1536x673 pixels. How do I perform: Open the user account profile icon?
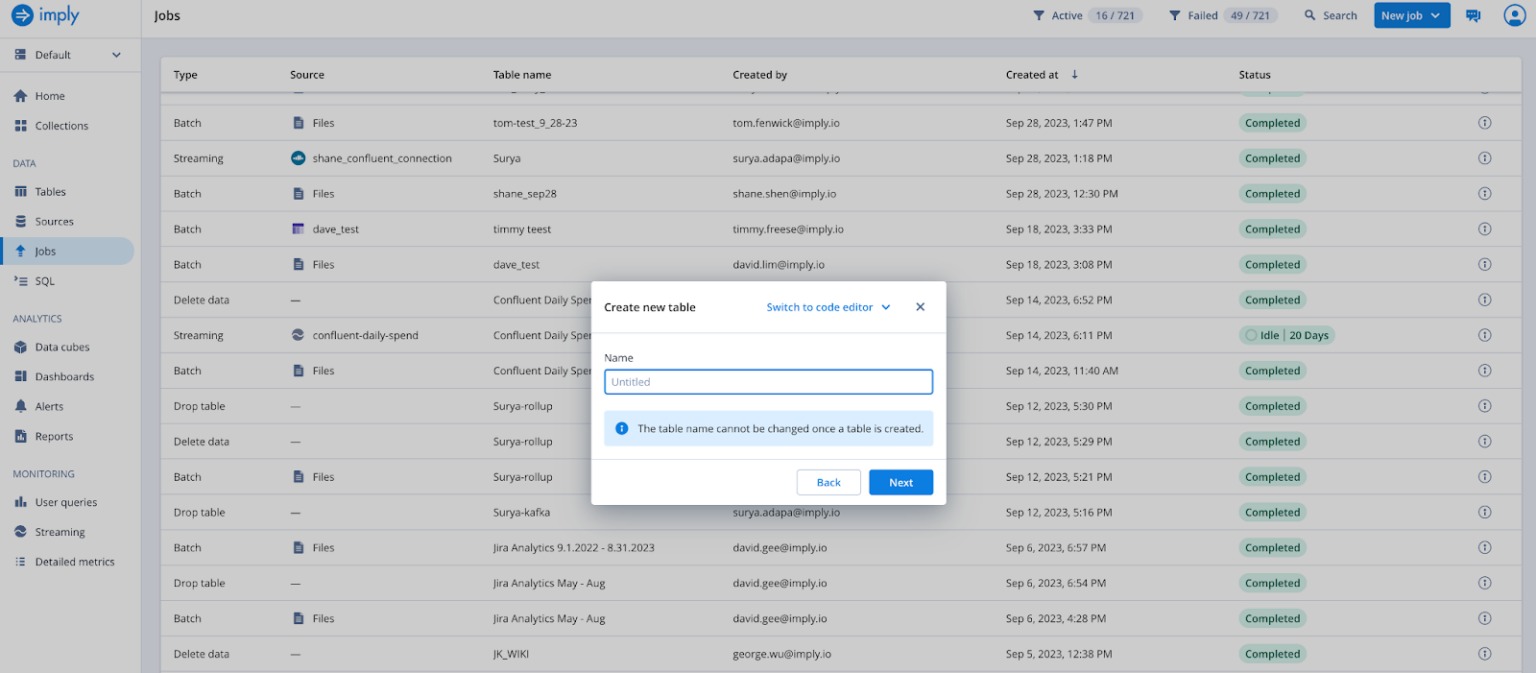point(1514,15)
